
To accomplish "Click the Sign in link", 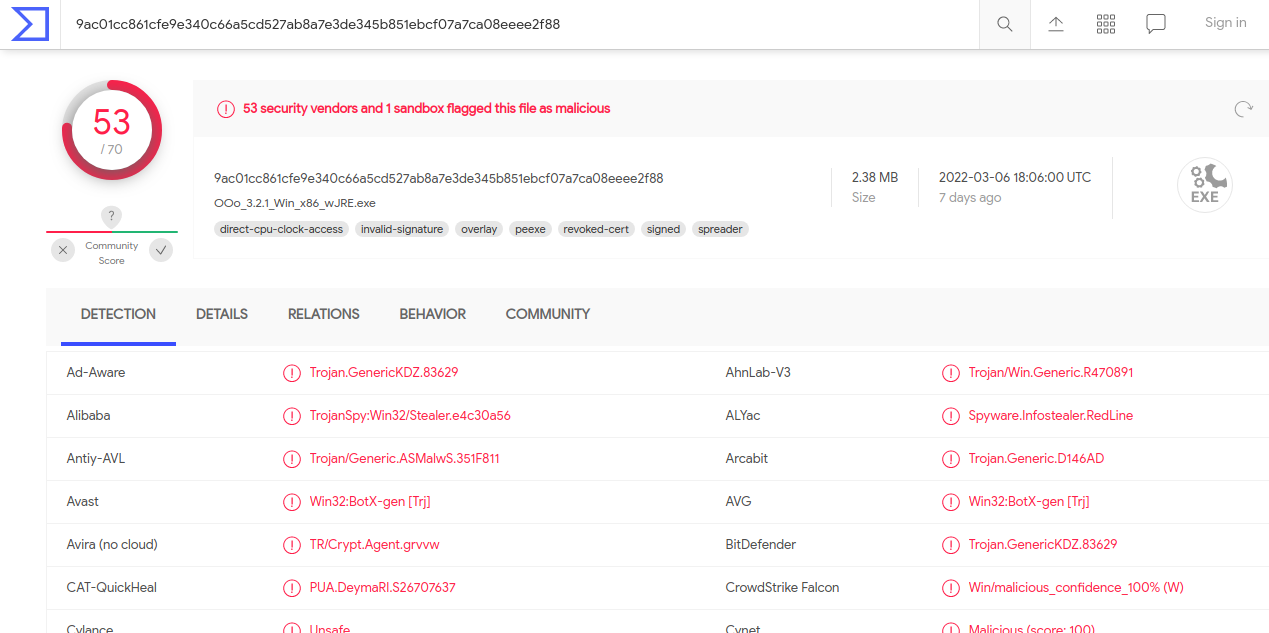I will 1225,22.
